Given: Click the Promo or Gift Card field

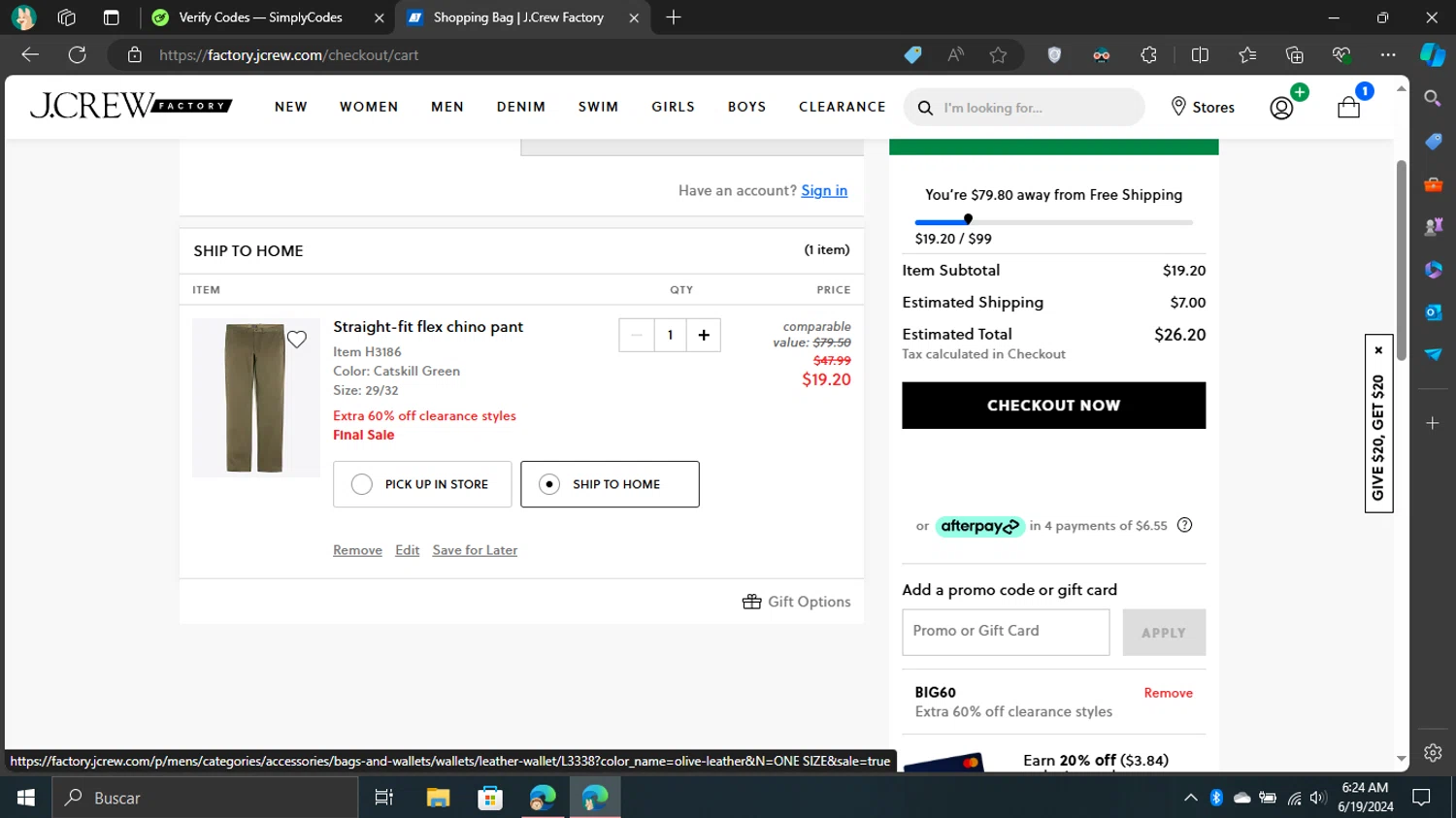Looking at the screenshot, I should (x=1006, y=633).
